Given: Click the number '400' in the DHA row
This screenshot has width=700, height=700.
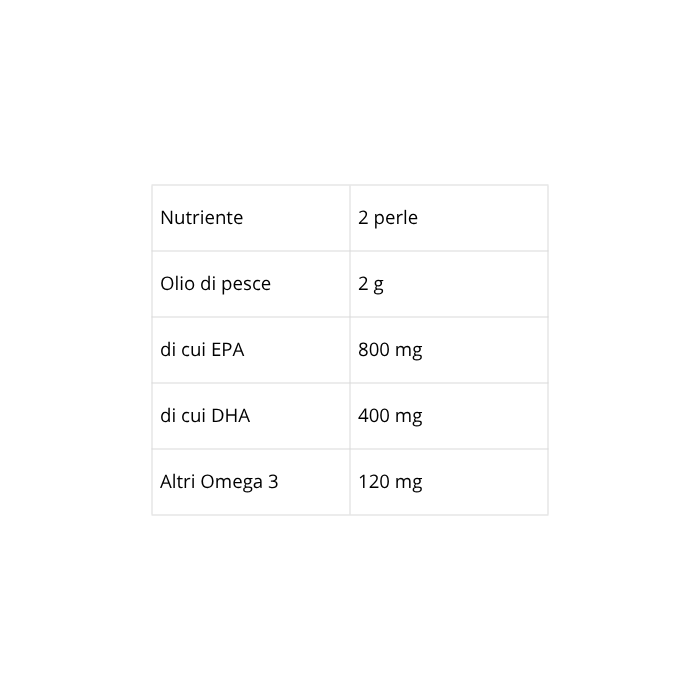Looking at the screenshot, I should click(374, 416).
